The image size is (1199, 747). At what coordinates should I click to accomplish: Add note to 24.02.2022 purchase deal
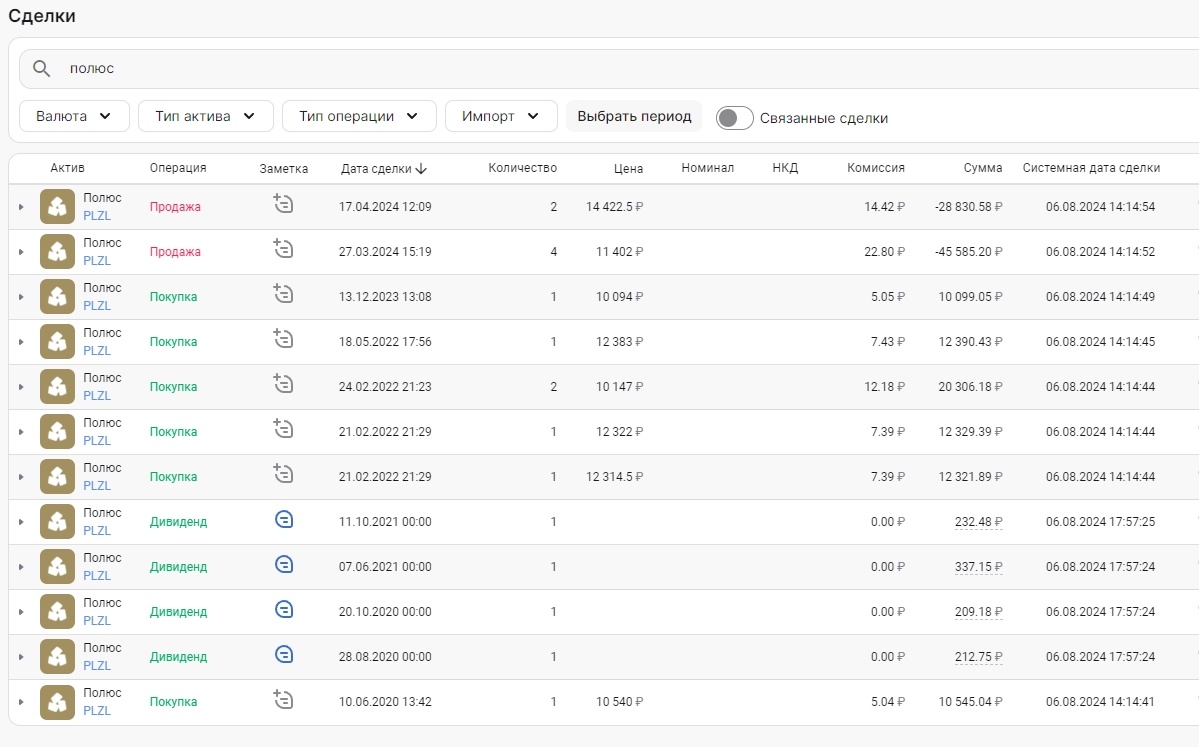point(283,384)
